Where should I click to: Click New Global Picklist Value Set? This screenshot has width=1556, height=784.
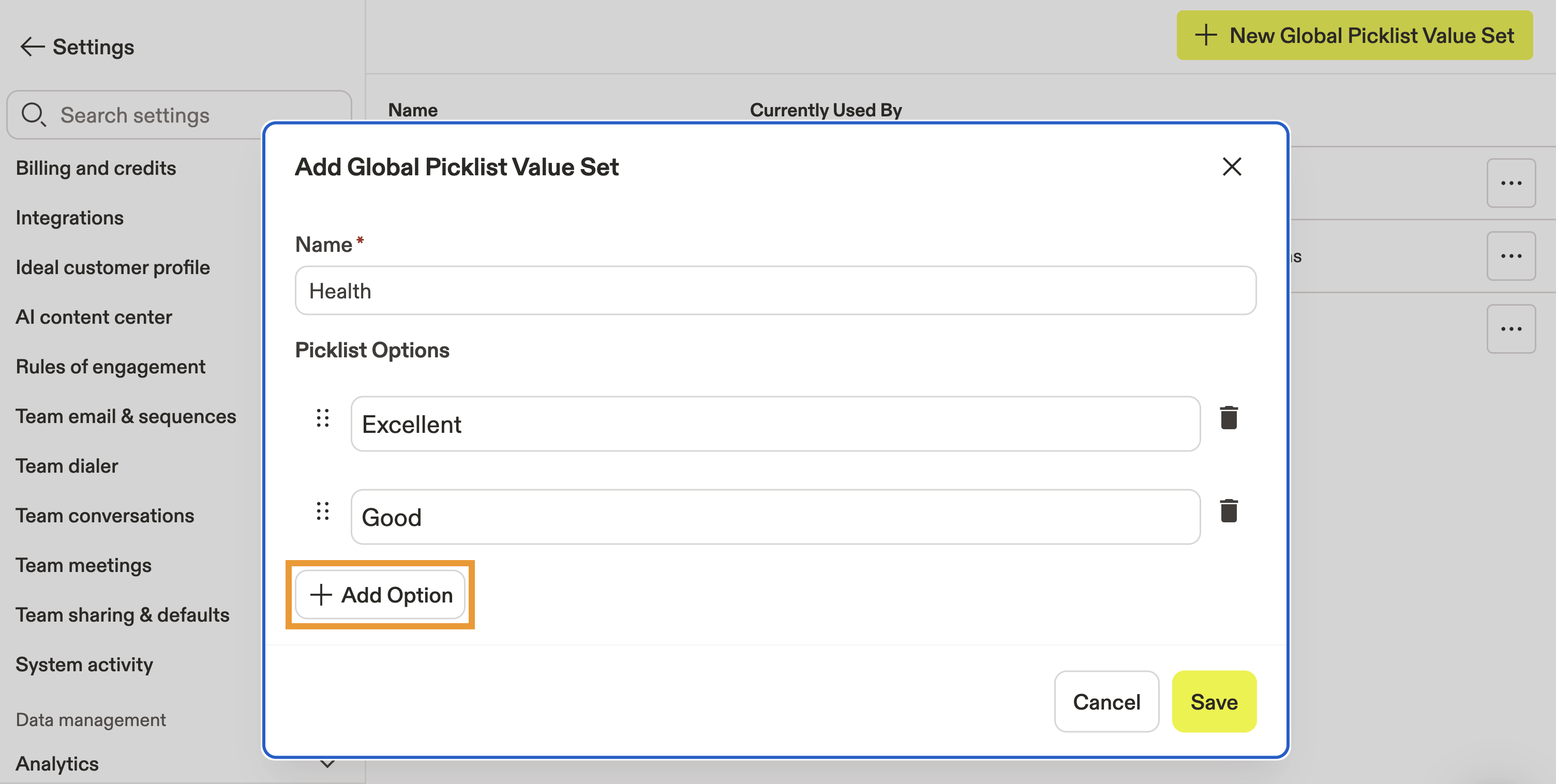[1354, 35]
